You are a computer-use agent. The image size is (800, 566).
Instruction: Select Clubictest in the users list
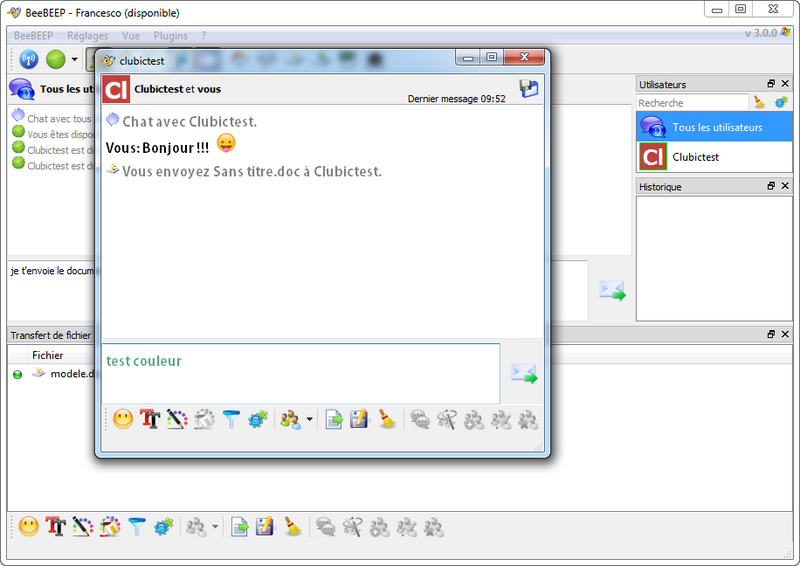pos(714,157)
